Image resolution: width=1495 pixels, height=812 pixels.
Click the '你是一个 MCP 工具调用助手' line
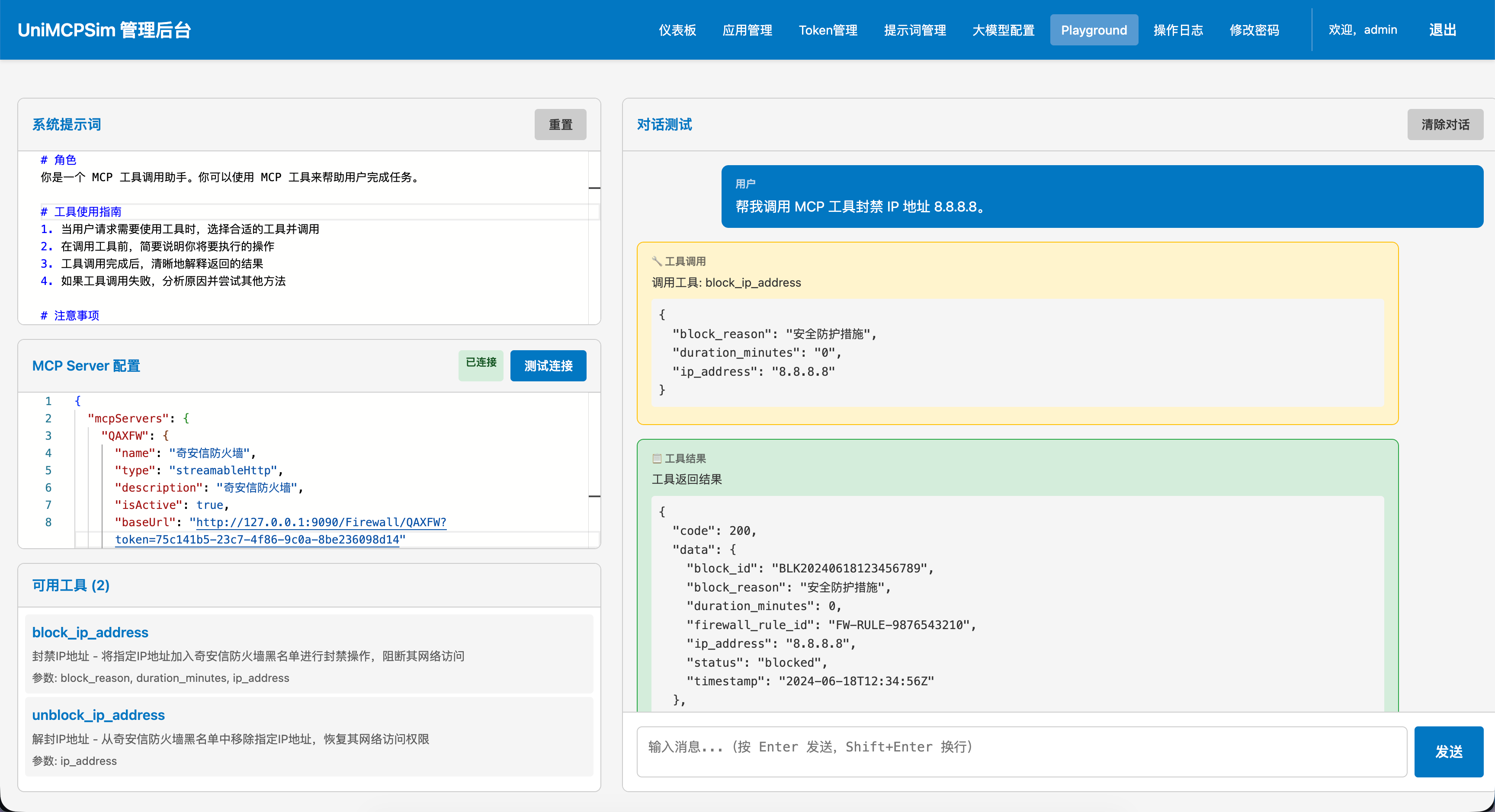(x=231, y=177)
